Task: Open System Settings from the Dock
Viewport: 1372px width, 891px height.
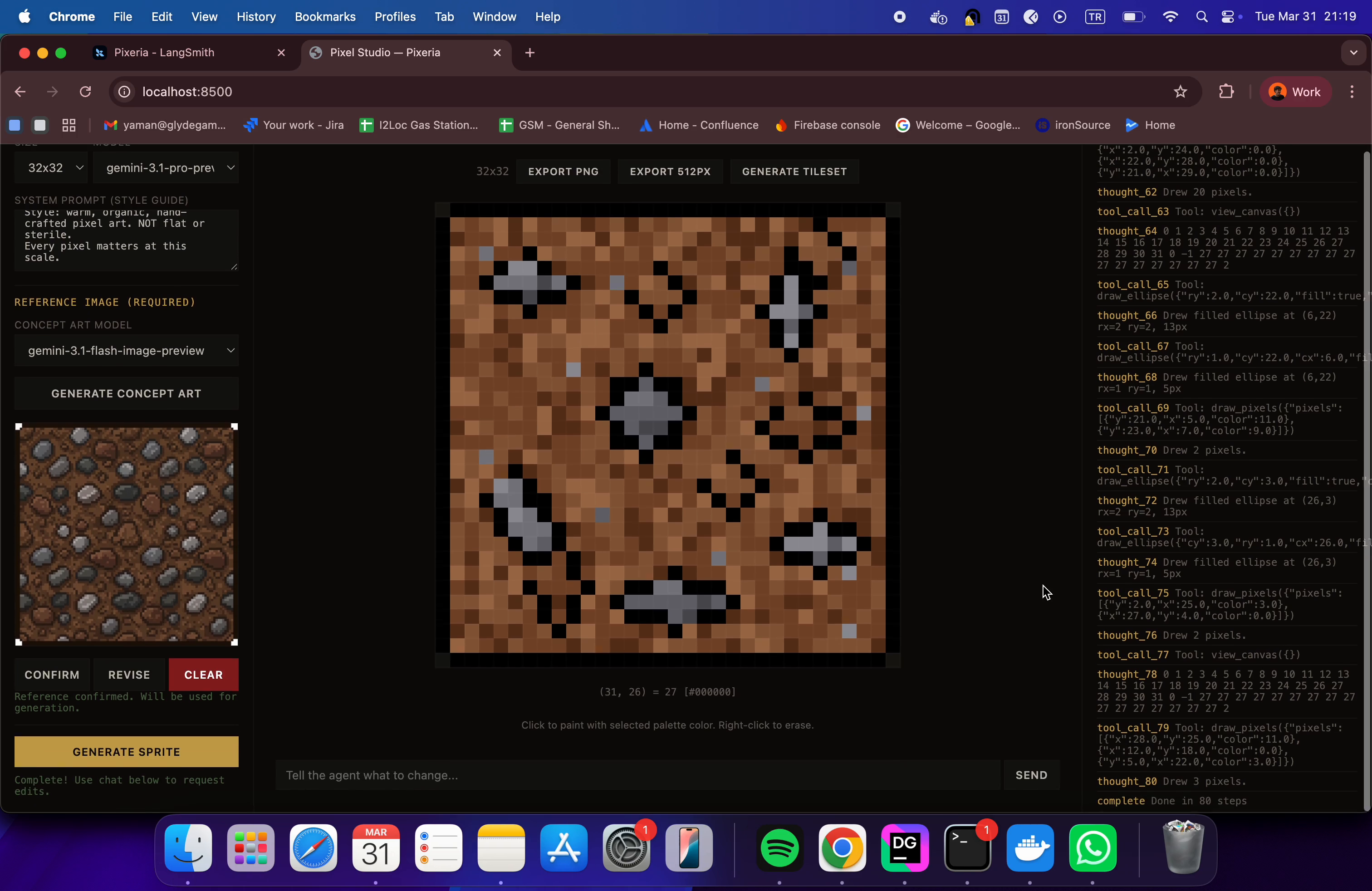Action: (x=627, y=848)
